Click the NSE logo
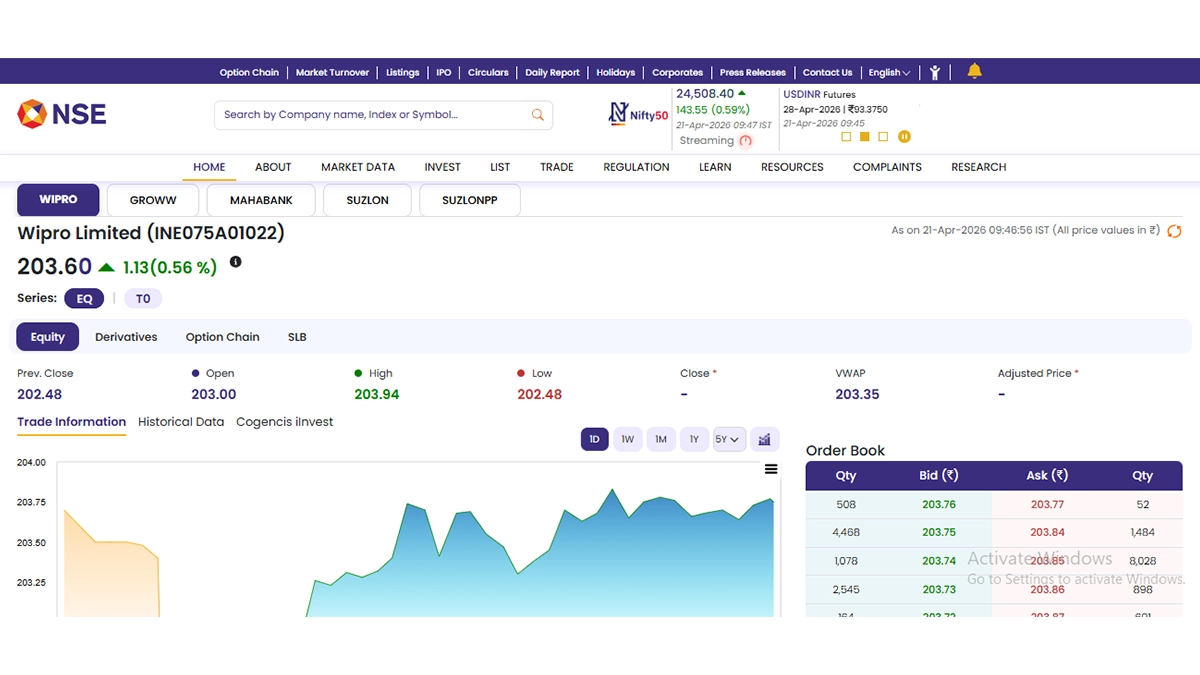Screen dimensions: 1200x675 click(62, 114)
